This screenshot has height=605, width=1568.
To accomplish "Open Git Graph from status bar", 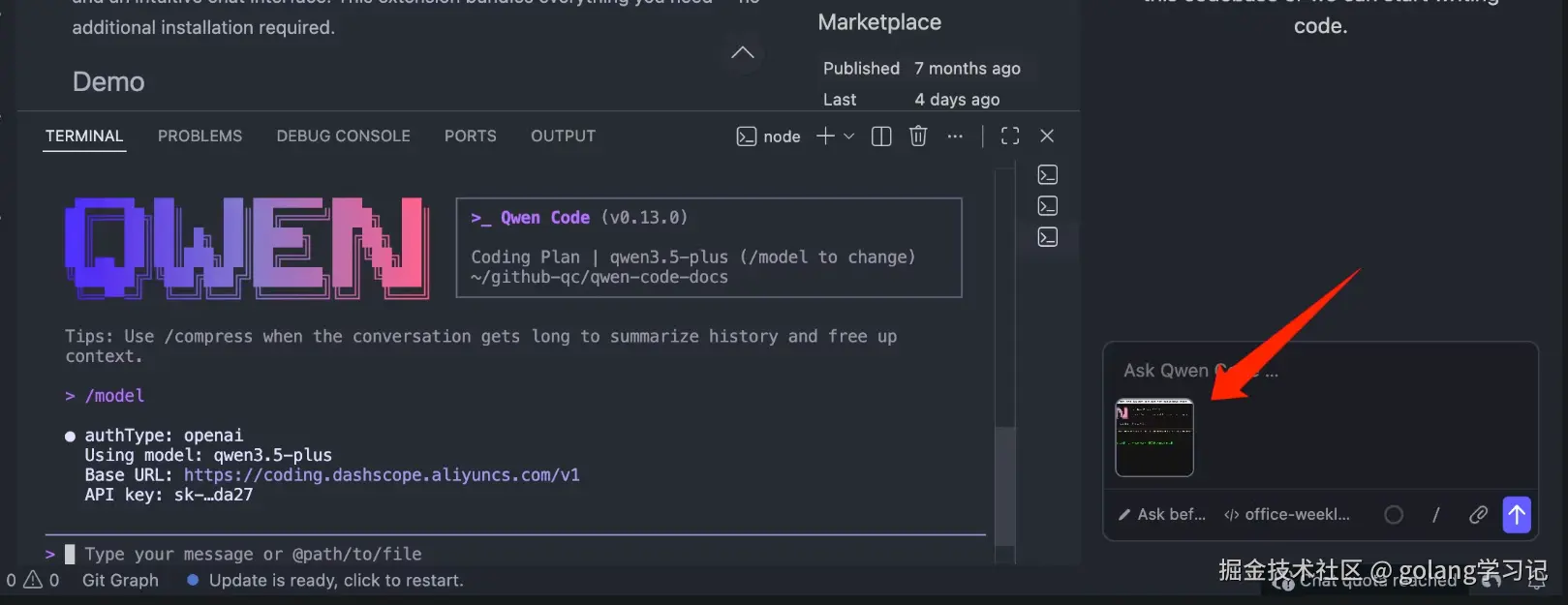I will (x=120, y=581).
